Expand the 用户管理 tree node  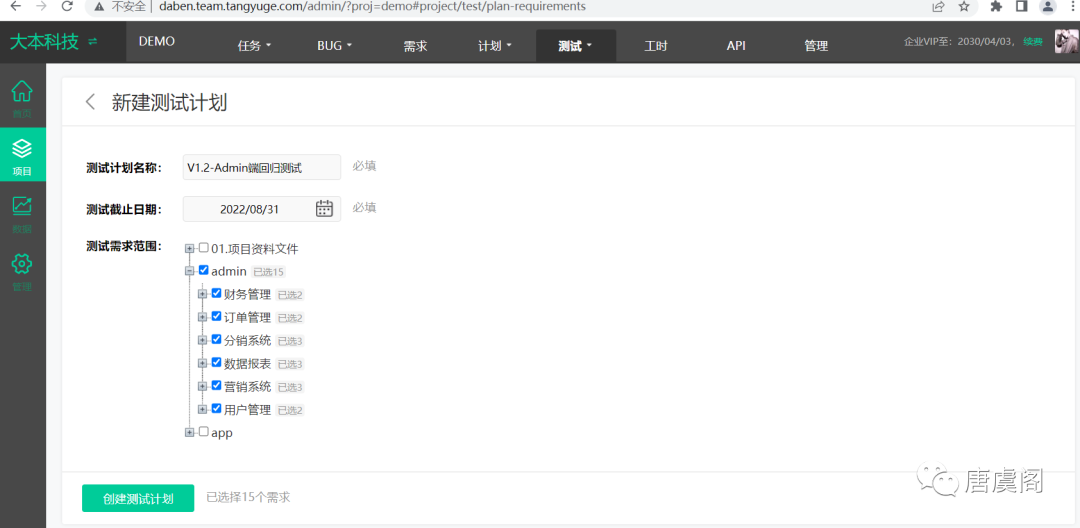[x=202, y=410]
